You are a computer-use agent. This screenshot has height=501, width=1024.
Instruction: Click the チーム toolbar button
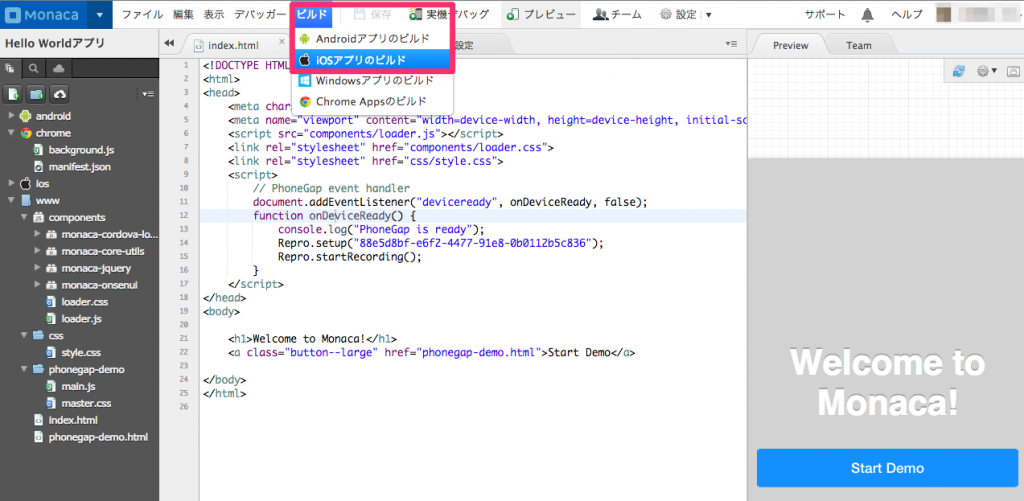point(616,14)
